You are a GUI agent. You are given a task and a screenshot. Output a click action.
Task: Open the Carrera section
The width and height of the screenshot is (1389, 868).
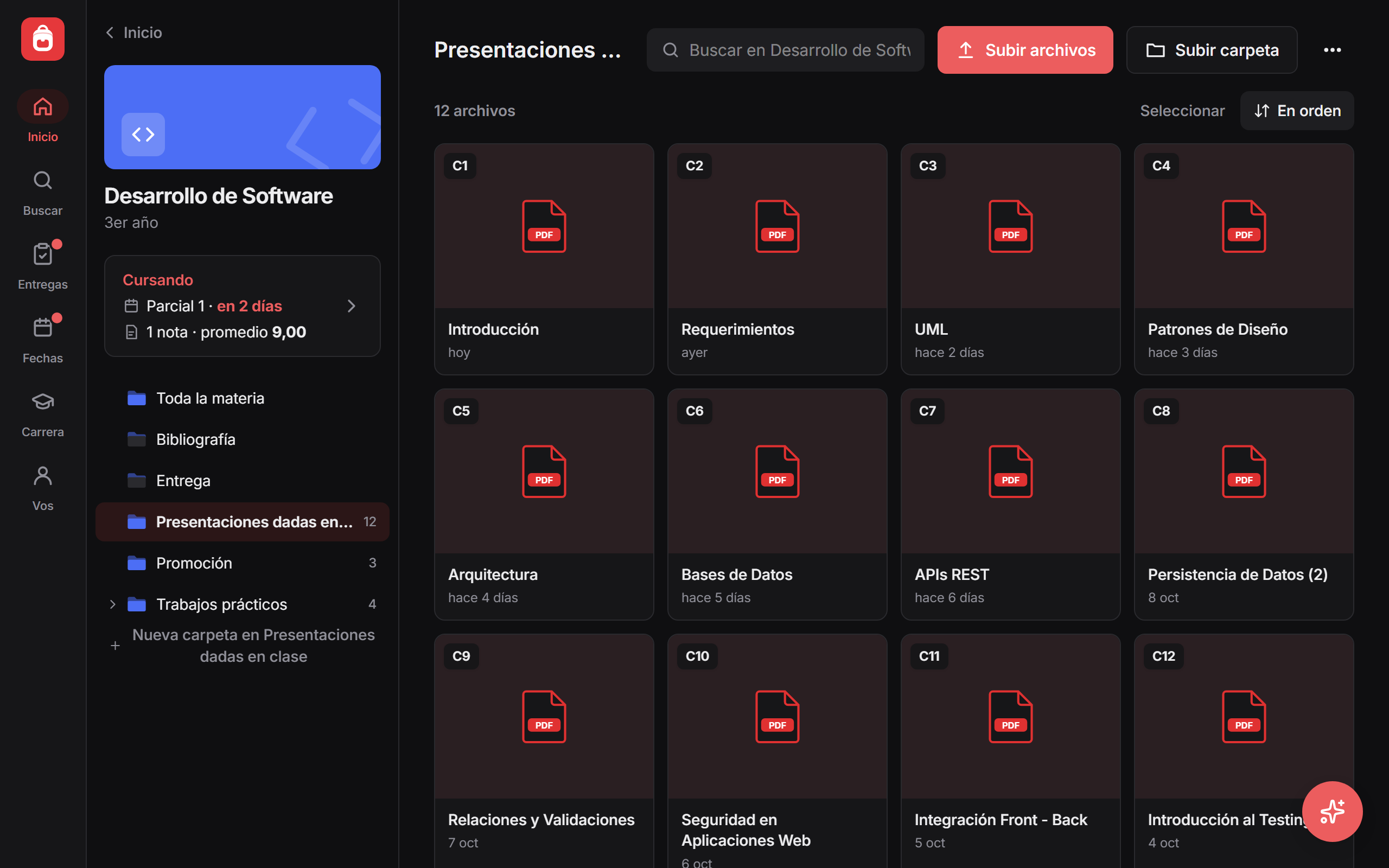tap(42, 414)
